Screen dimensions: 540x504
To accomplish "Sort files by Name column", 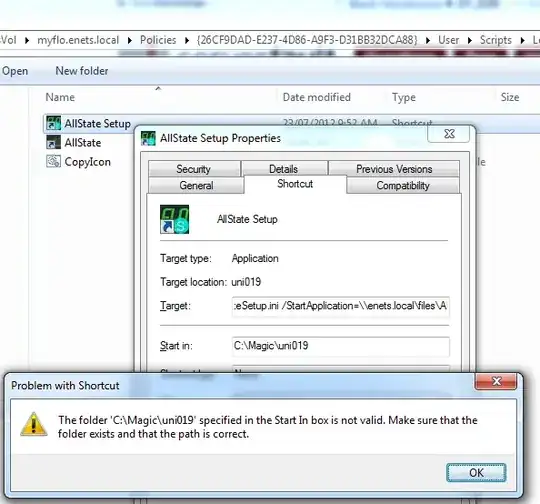I will point(60,97).
